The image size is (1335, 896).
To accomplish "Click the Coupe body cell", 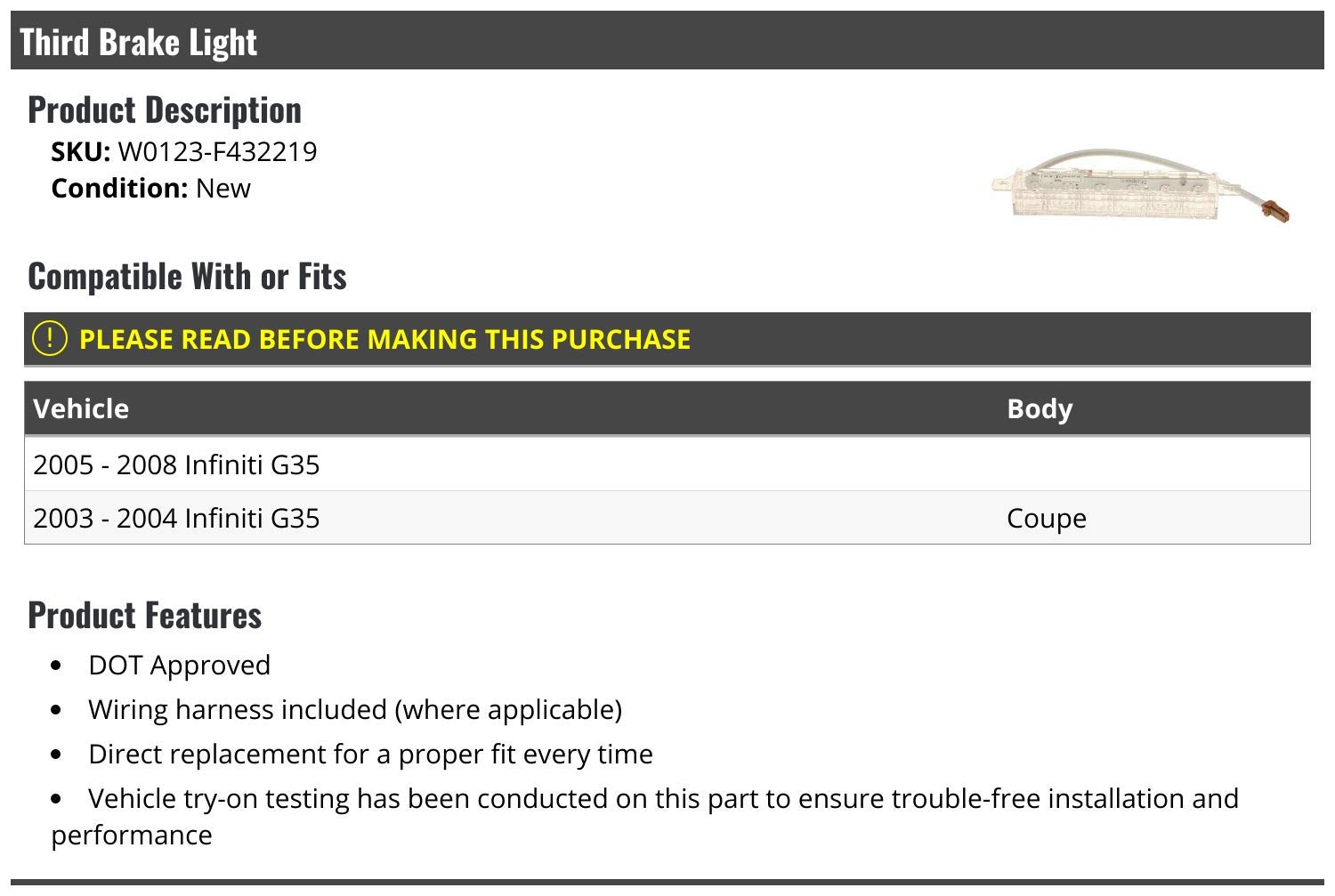I will [x=1046, y=518].
